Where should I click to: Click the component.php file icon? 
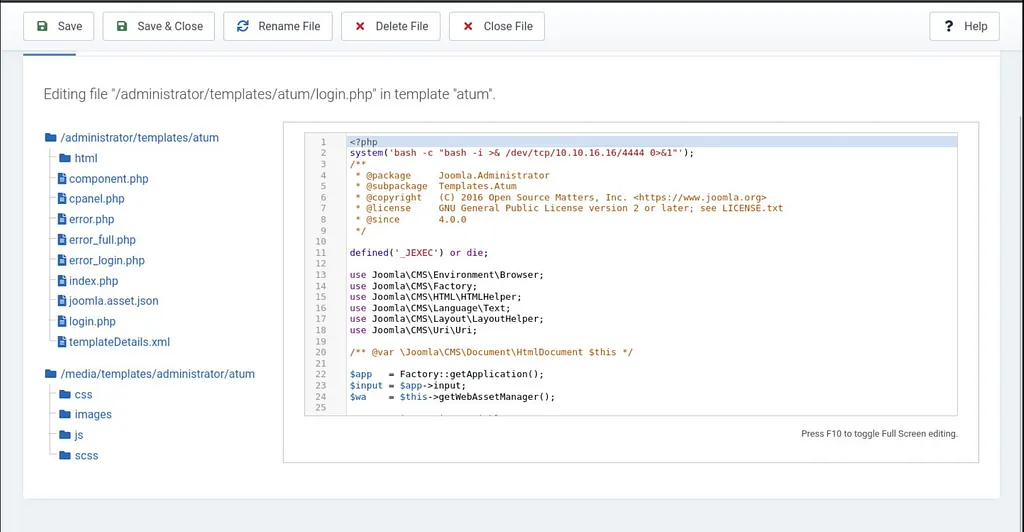coord(62,178)
